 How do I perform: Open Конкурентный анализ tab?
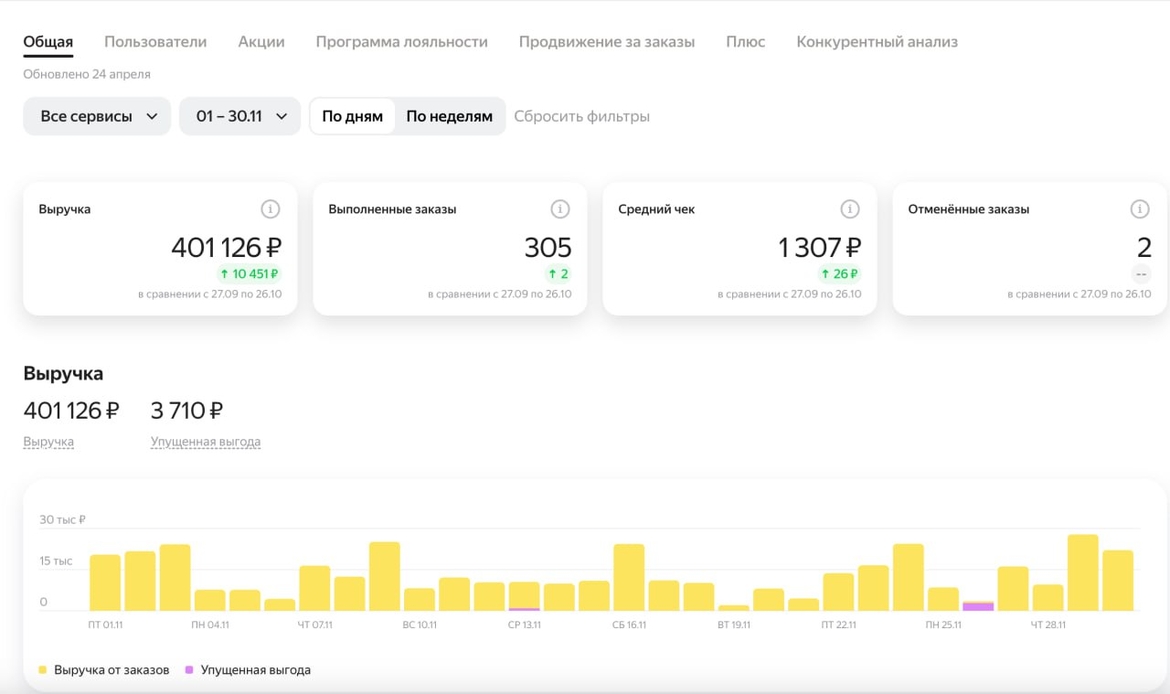click(x=877, y=42)
